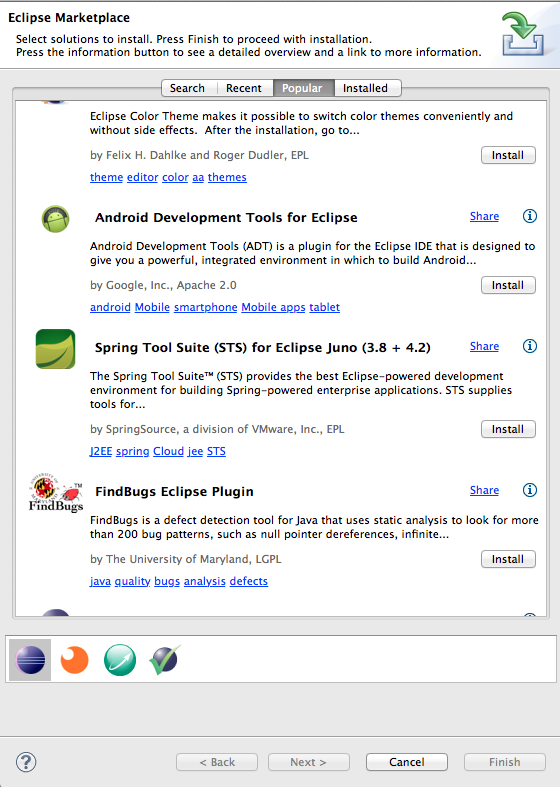The height and width of the screenshot is (787, 560).
Task: Open info for Spring Tool Suite
Action: (x=529, y=346)
